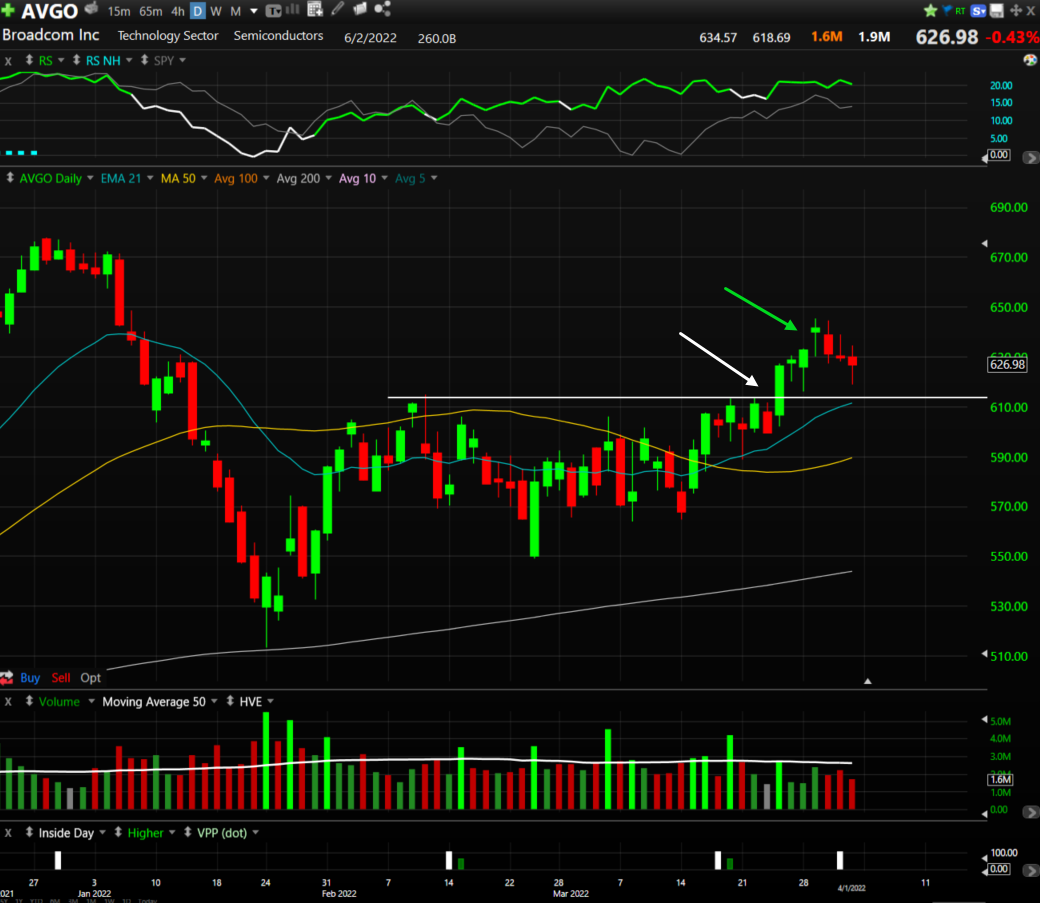Click the sort arrows left of AVGO Daily
The height and width of the screenshot is (903, 1040).
tap(10, 178)
